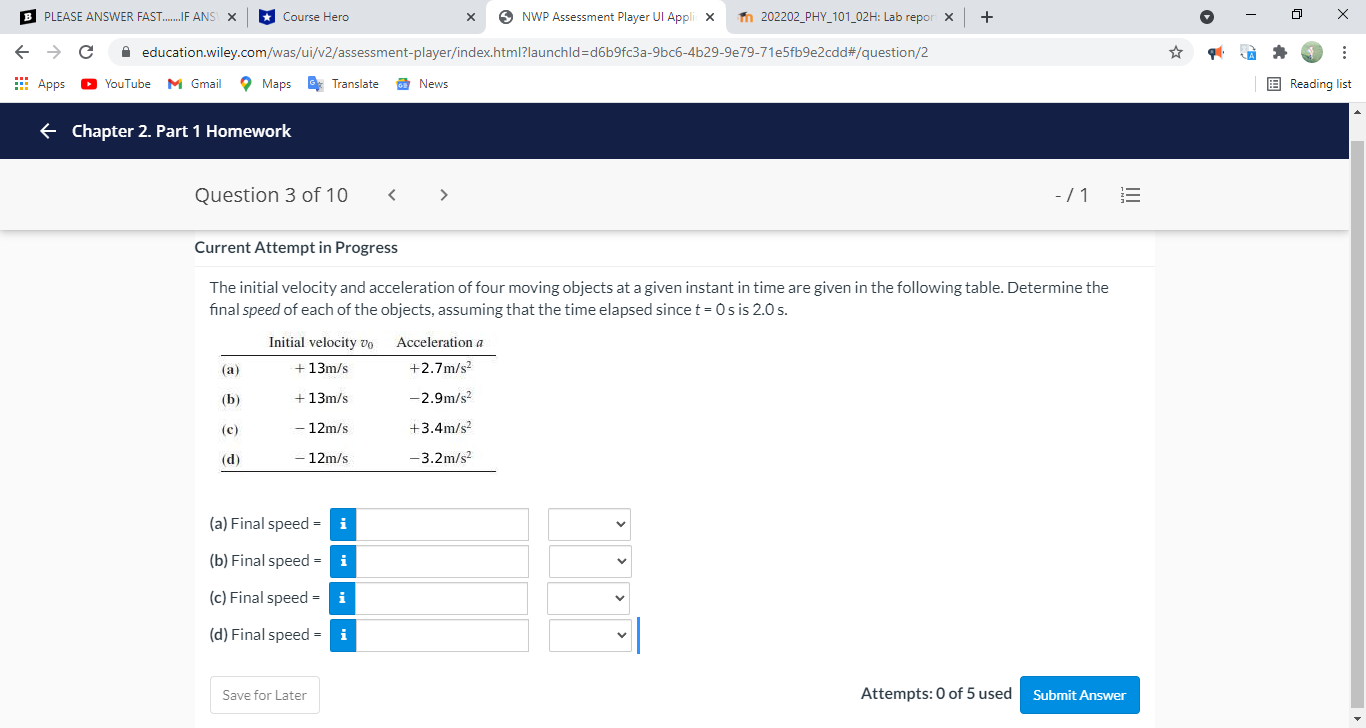Go to next question chevron
The height and width of the screenshot is (728, 1366).
click(x=444, y=195)
